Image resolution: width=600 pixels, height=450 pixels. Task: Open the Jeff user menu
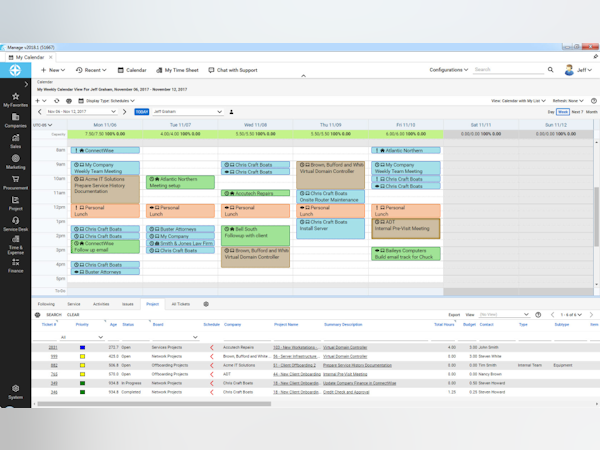pyautogui.click(x=578, y=70)
